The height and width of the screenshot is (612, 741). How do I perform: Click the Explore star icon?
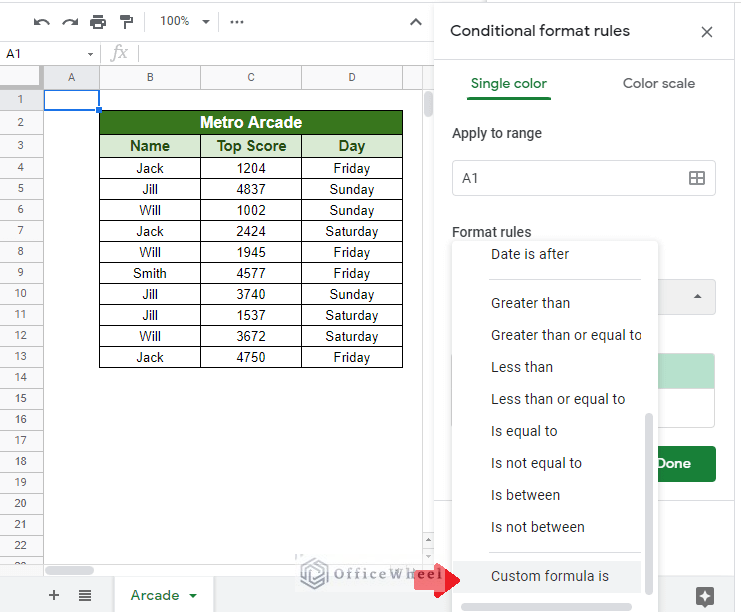[x=704, y=595]
